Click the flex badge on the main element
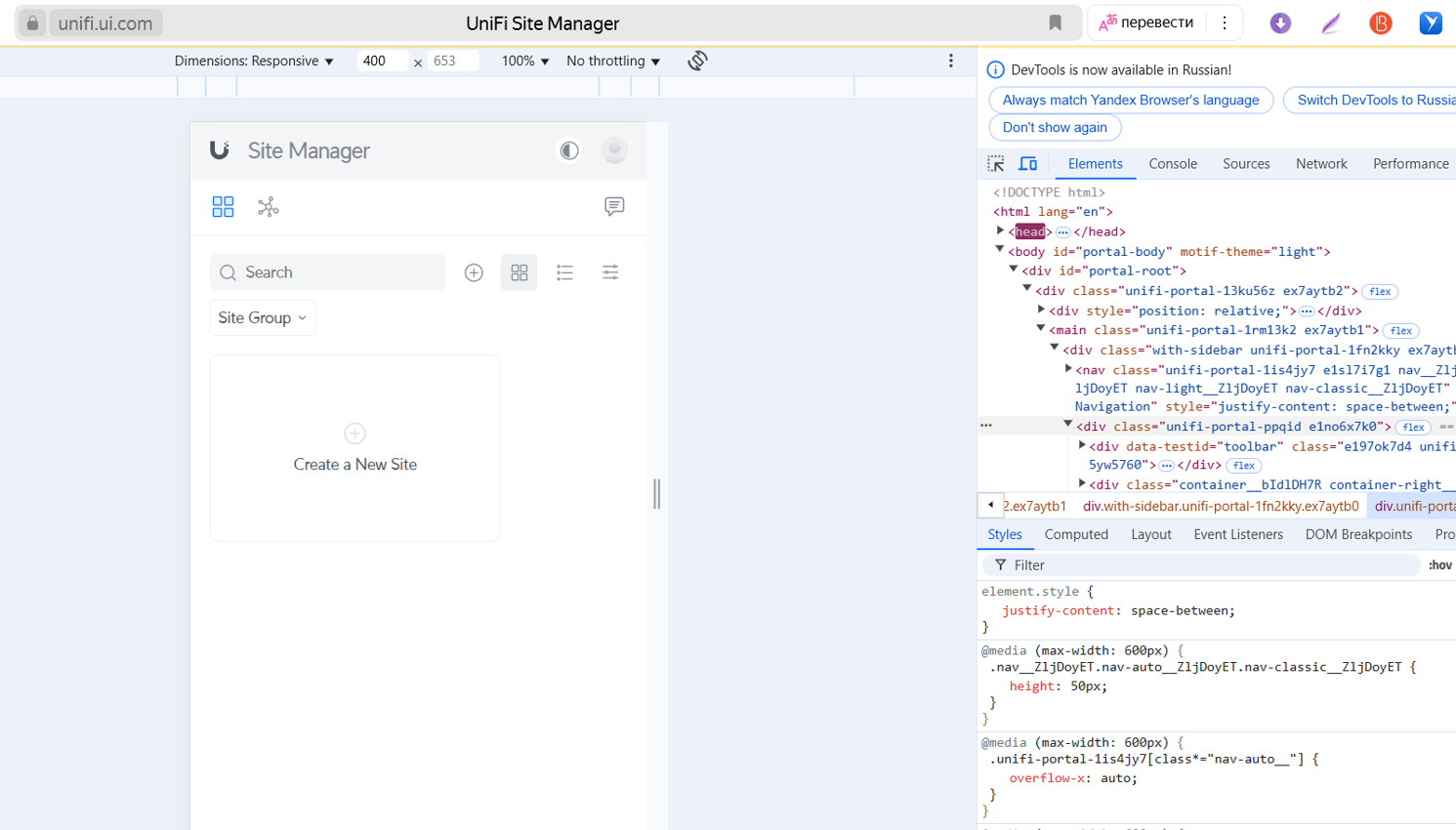Viewport: 1456px width, 830px height. 1401,331
